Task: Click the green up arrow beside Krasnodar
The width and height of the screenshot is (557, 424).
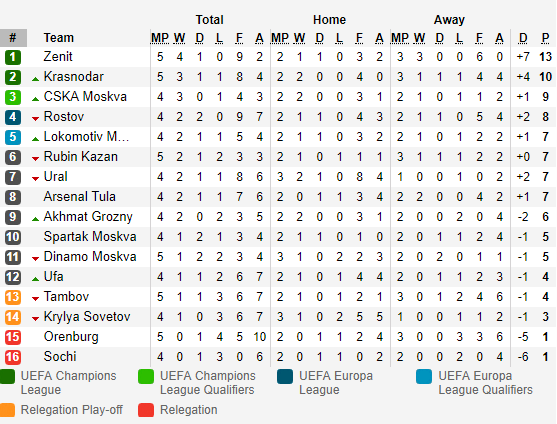Action: pyautogui.click(x=35, y=79)
